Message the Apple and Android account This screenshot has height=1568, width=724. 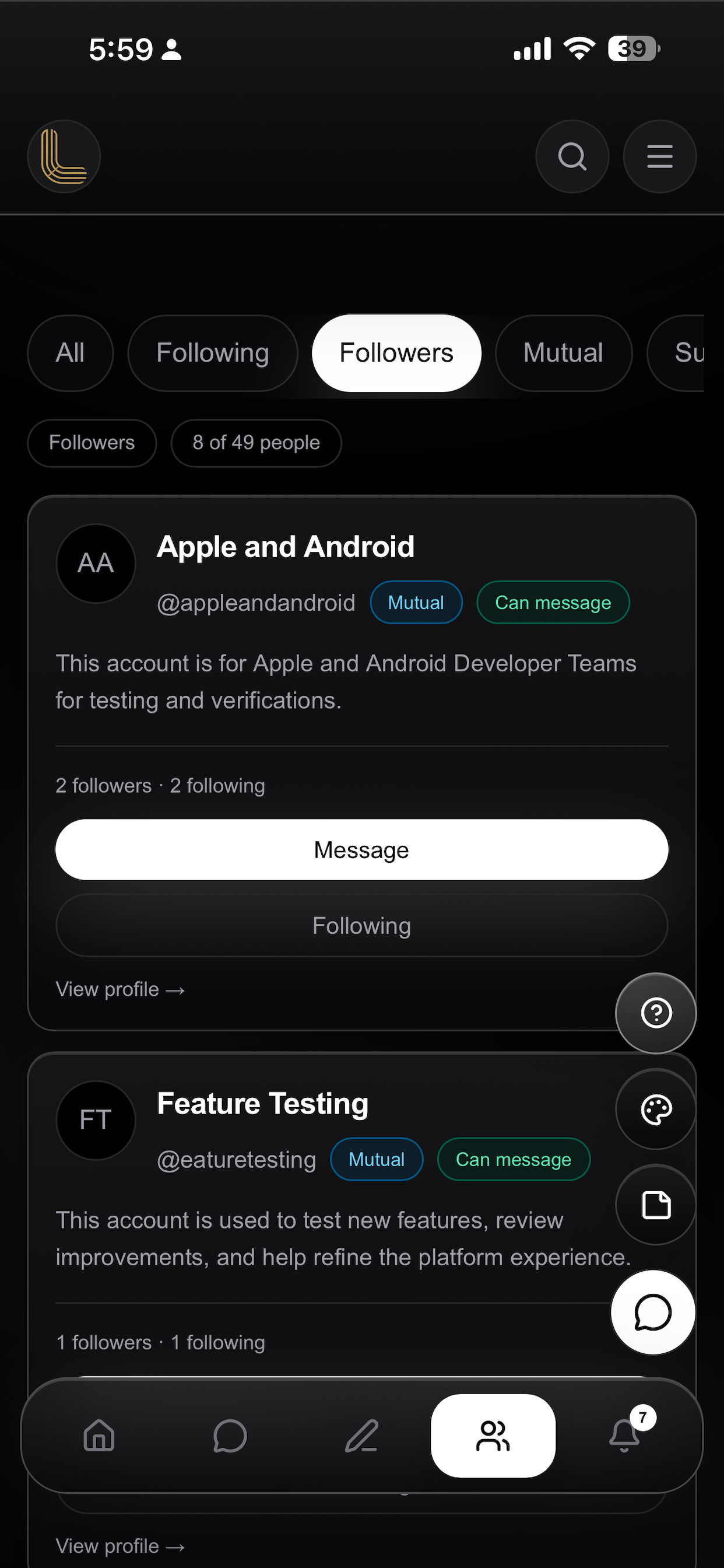point(361,850)
